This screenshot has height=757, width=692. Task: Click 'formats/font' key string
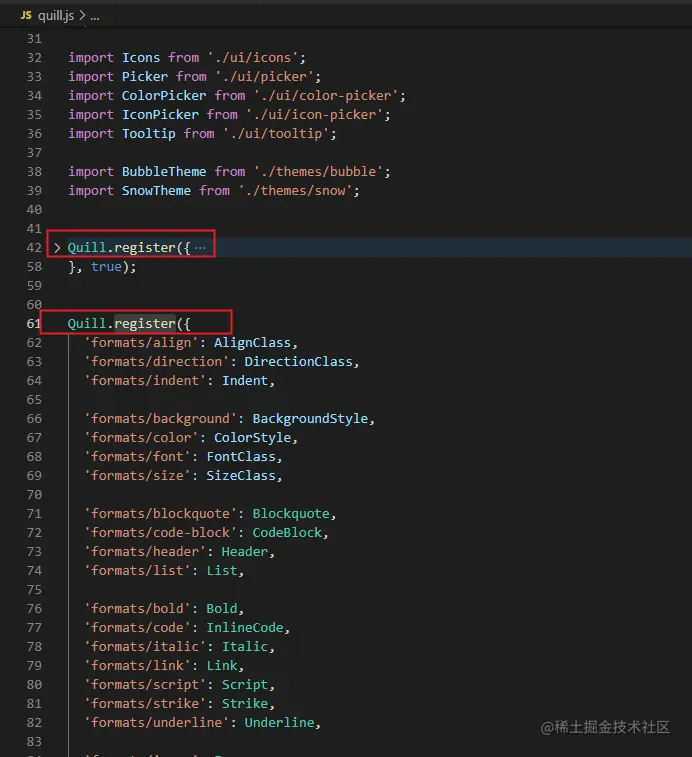tap(137, 456)
